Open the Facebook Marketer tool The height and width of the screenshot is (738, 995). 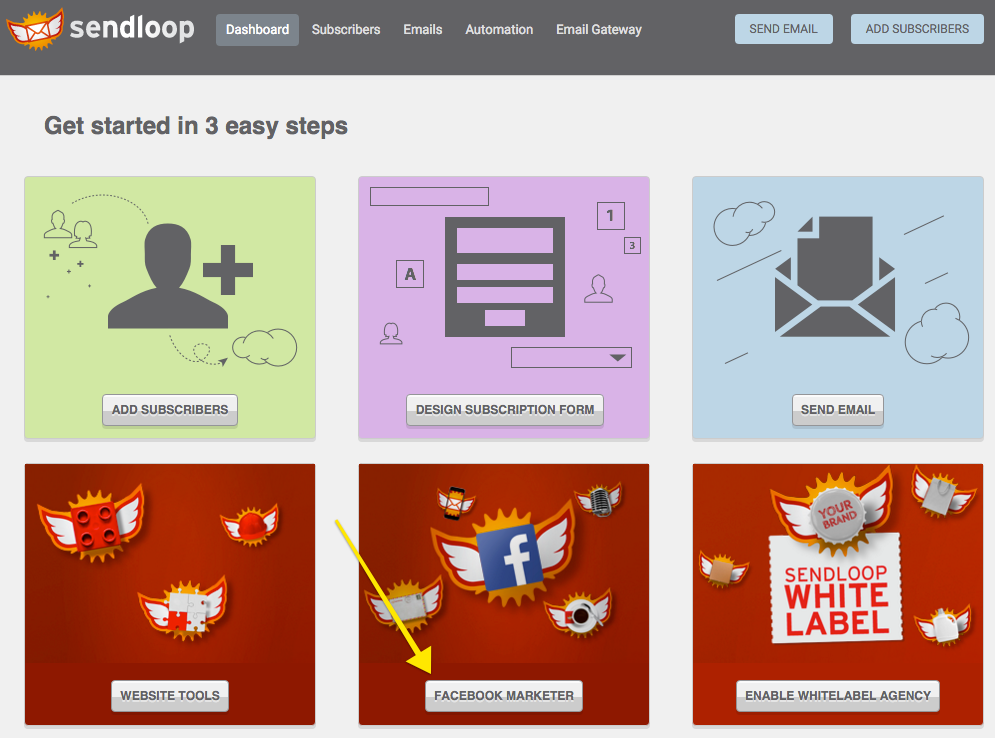pyautogui.click(x=504, y=696)
